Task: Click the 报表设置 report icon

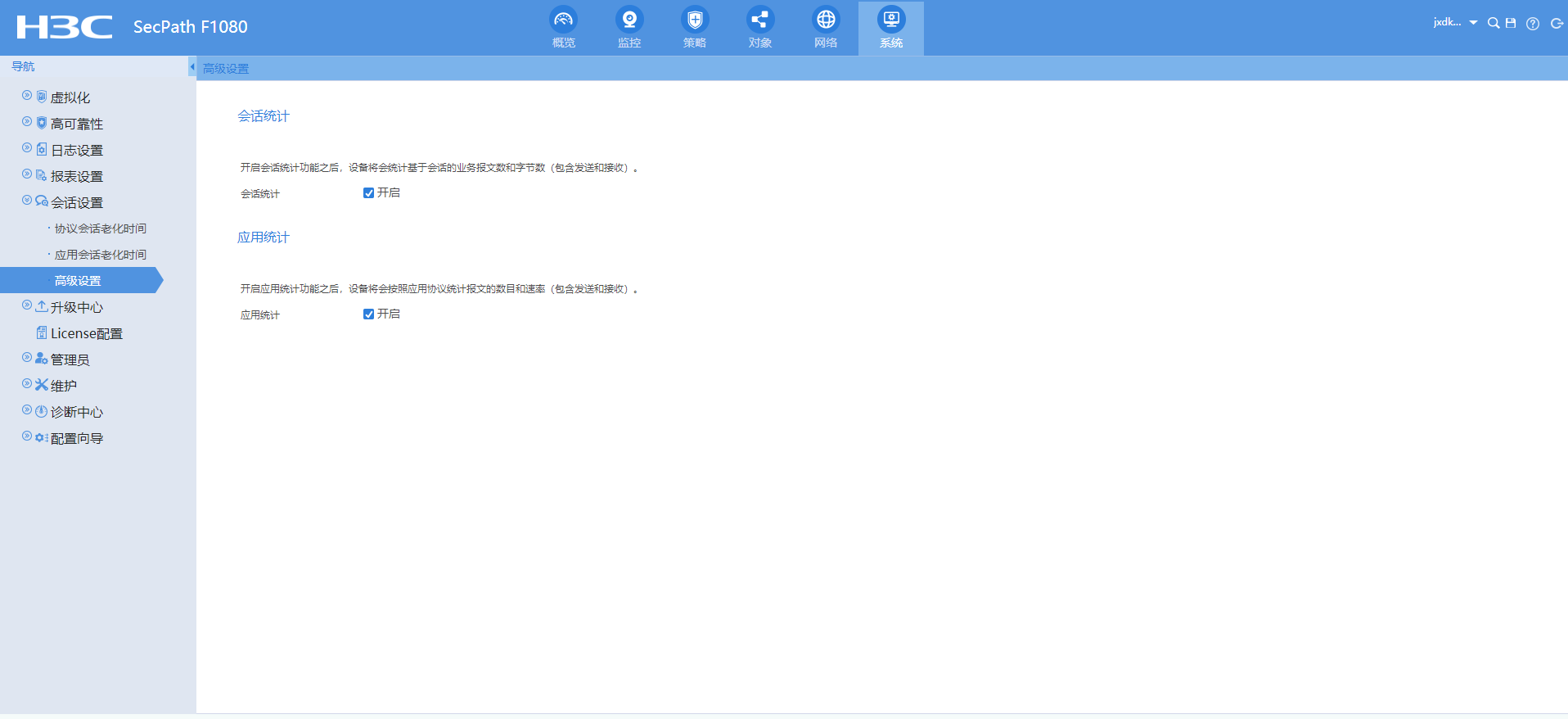Action: click(42, 175)
